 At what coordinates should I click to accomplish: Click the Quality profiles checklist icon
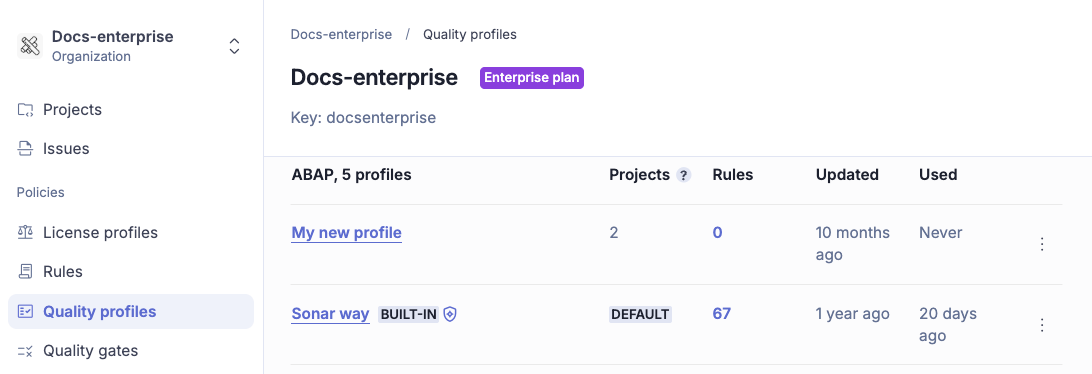(x=25, y=311)
